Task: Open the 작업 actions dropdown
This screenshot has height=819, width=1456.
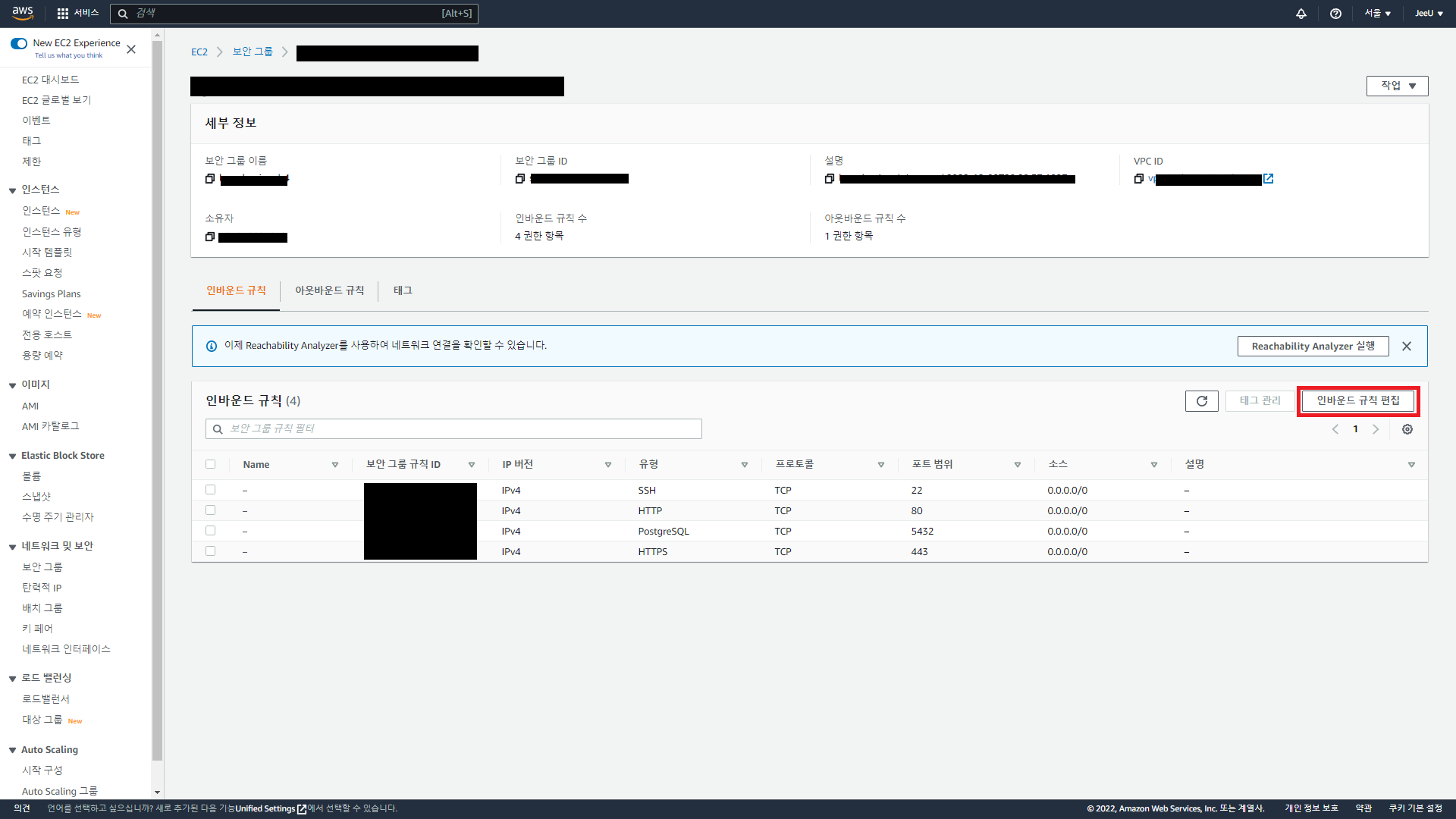Action: [1397, 86]
